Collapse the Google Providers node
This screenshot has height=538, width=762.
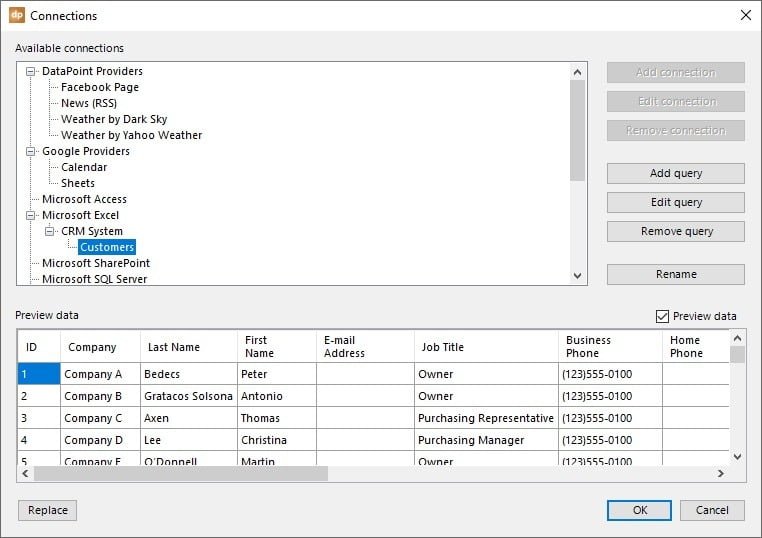[31, 151]
